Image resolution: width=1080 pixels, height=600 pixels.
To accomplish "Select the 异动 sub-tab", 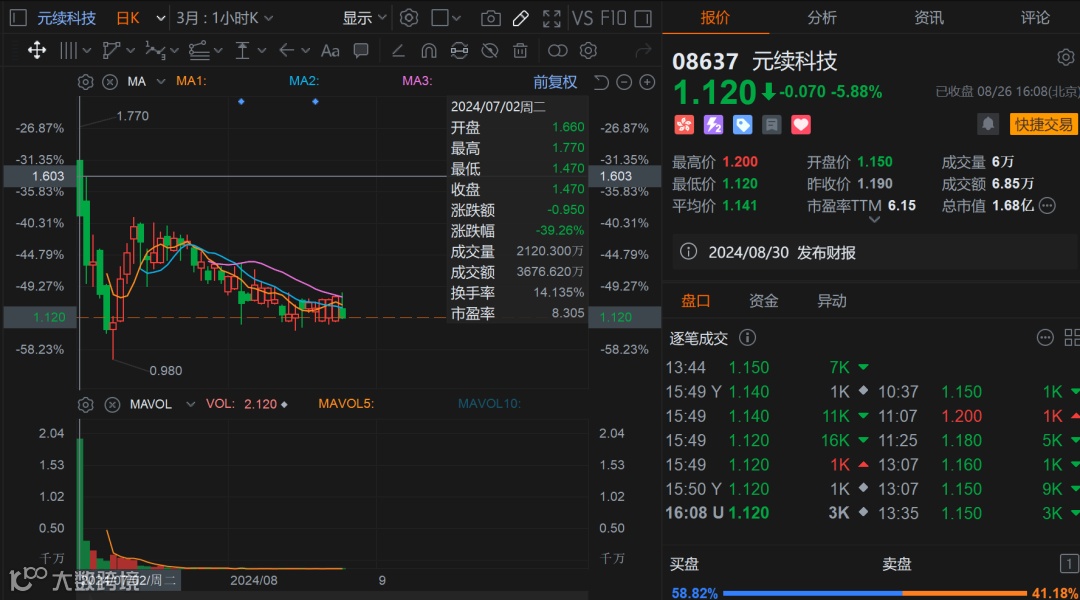I will pyautogui.click(x=831, y=301).
